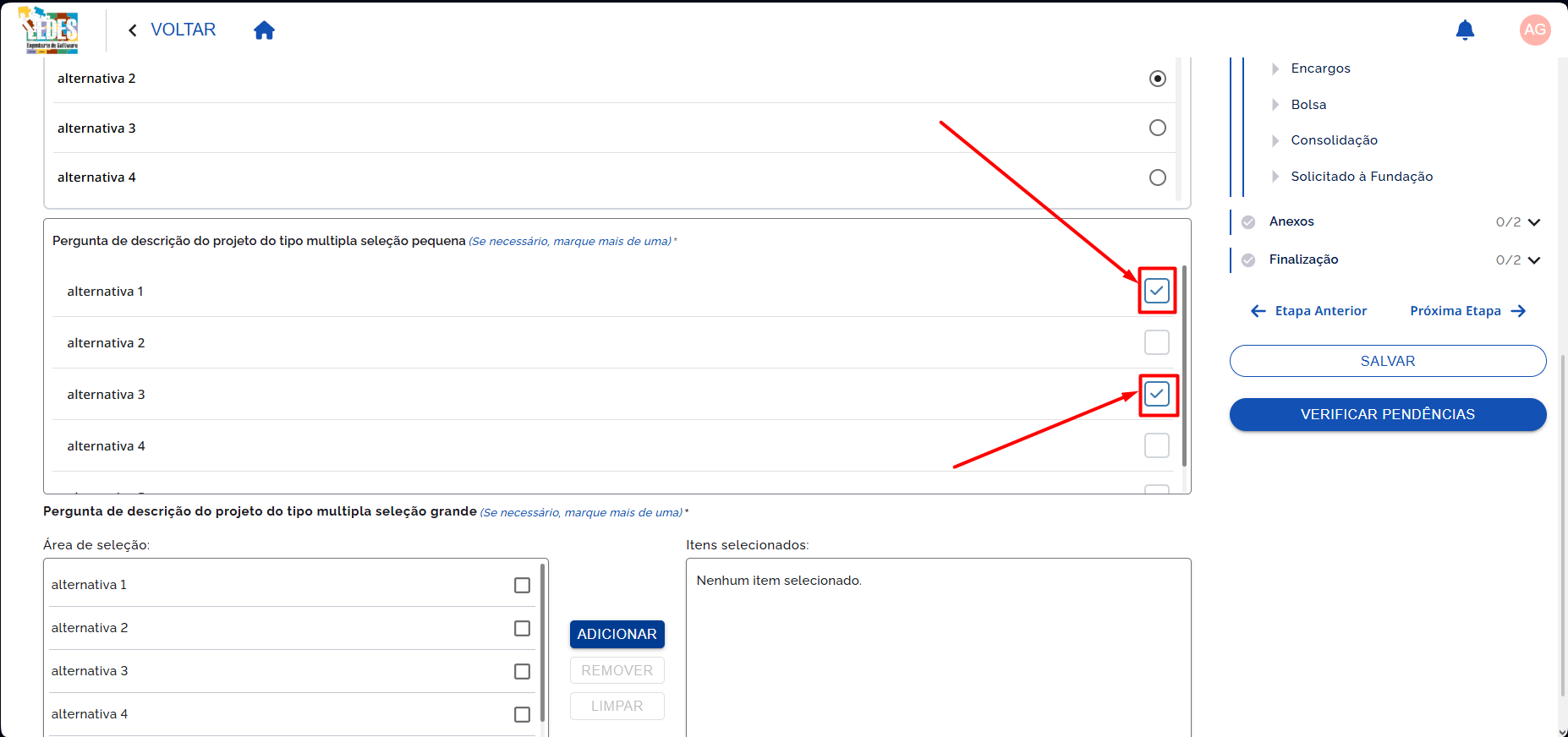Check alternativa 3 in Área de seleção

click(523, 672)
